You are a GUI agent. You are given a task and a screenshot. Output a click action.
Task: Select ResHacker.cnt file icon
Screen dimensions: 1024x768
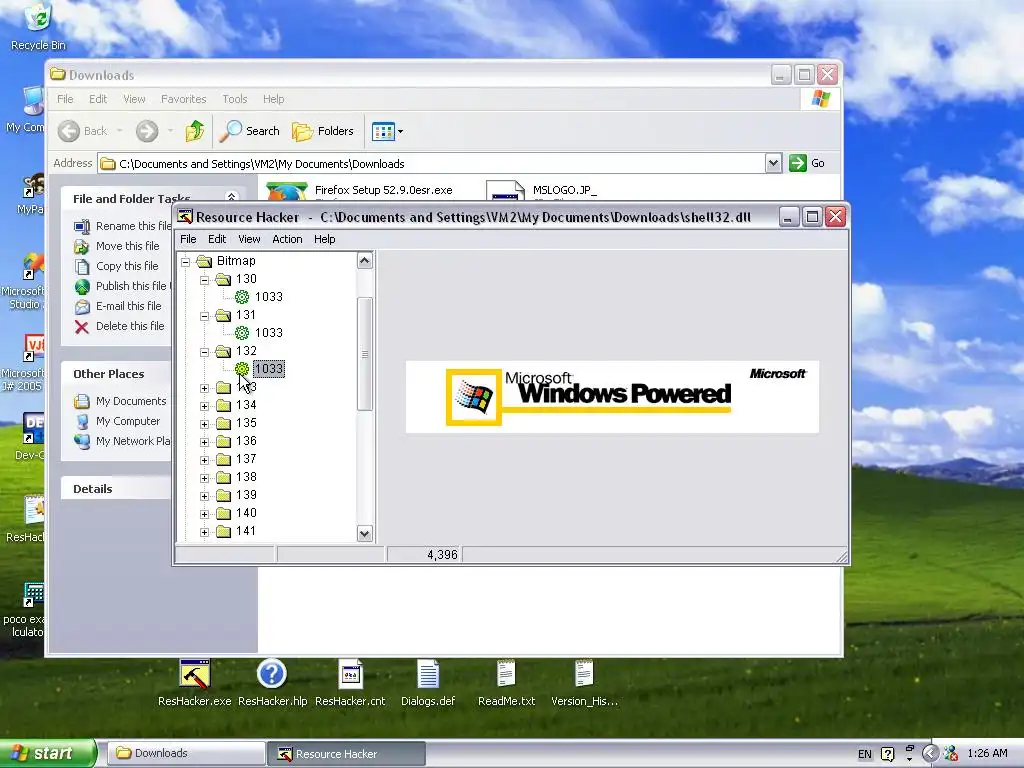click(351, 674)
